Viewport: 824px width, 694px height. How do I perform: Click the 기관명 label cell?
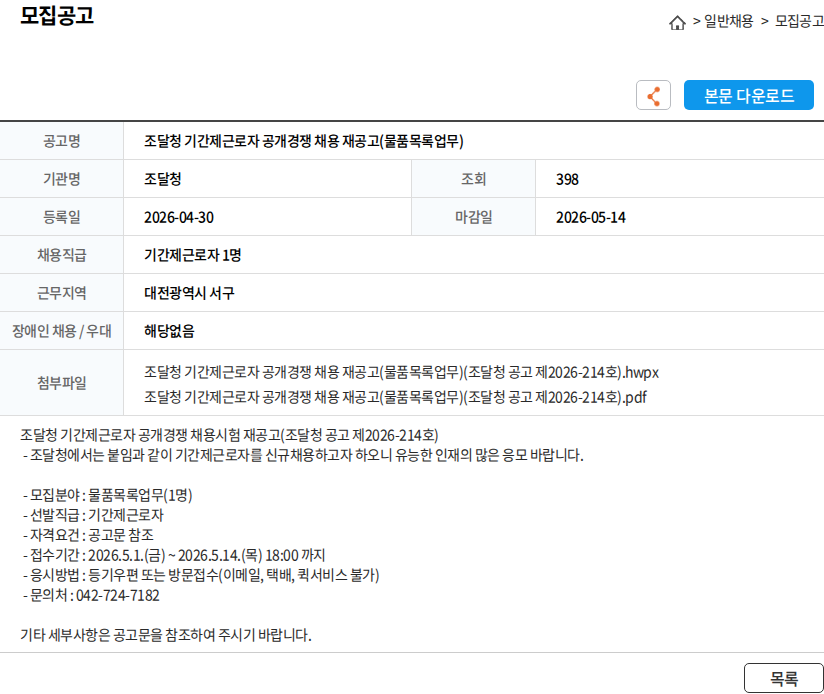coord(61,179)
